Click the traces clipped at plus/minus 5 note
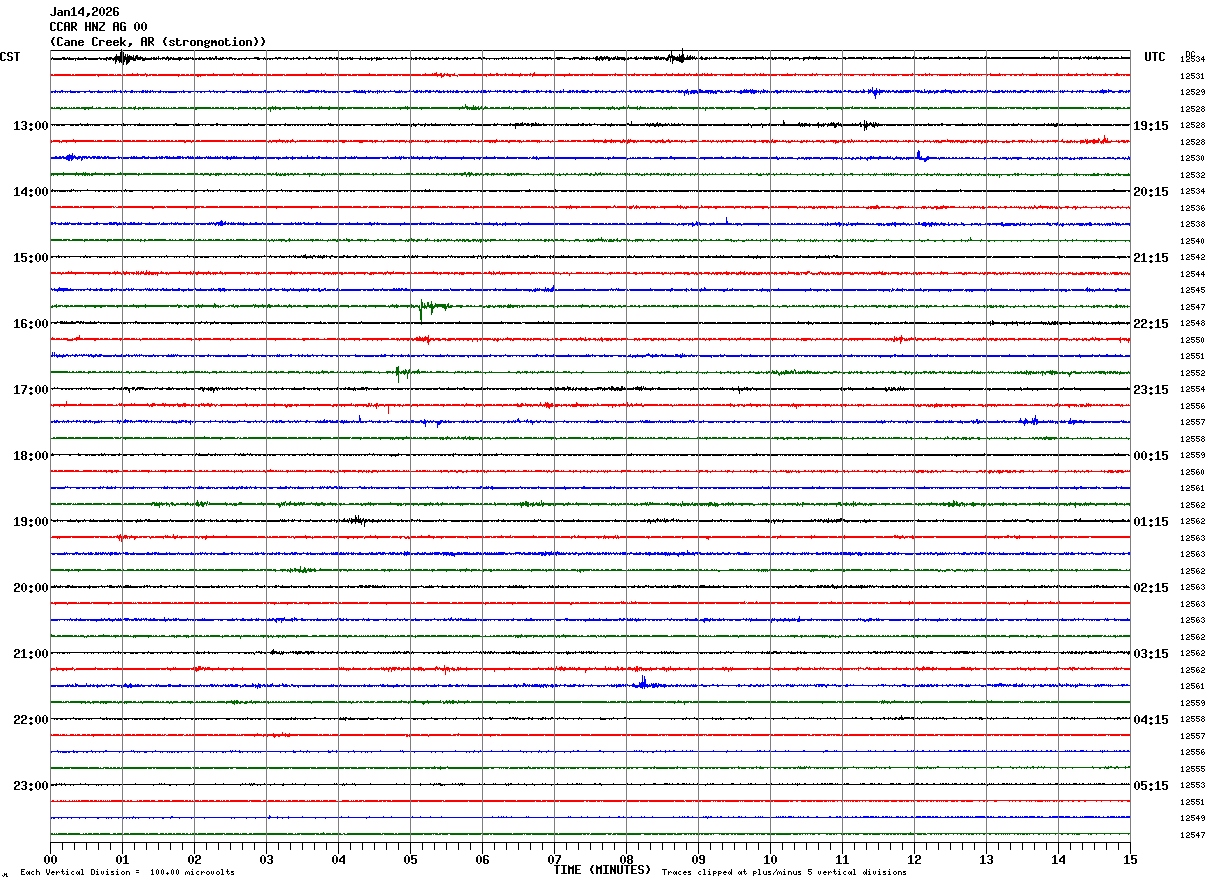 point(784,873)
